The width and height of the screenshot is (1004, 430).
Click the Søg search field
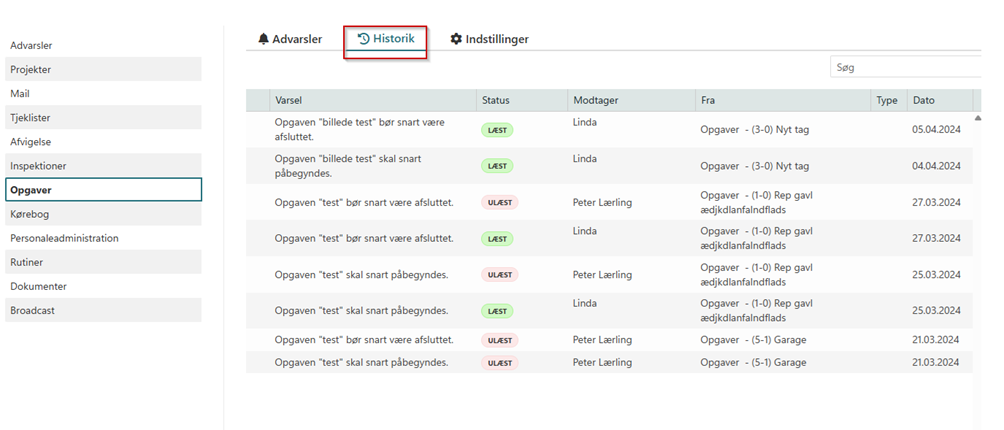905,68
